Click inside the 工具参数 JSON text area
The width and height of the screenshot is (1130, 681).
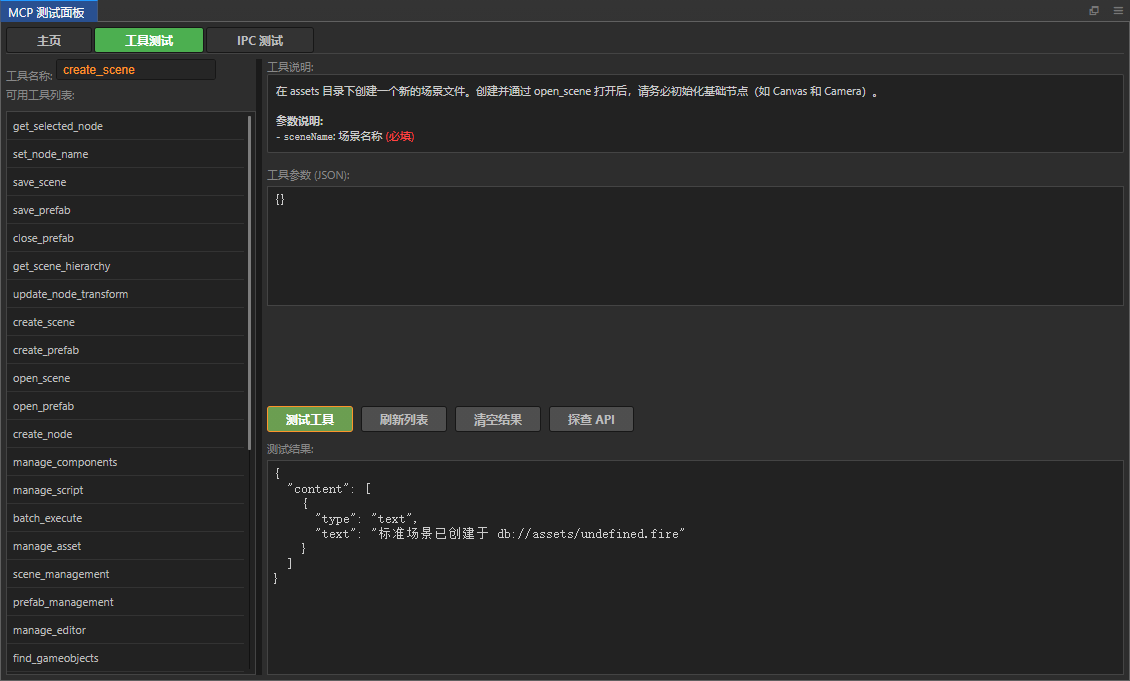(695, 246)
